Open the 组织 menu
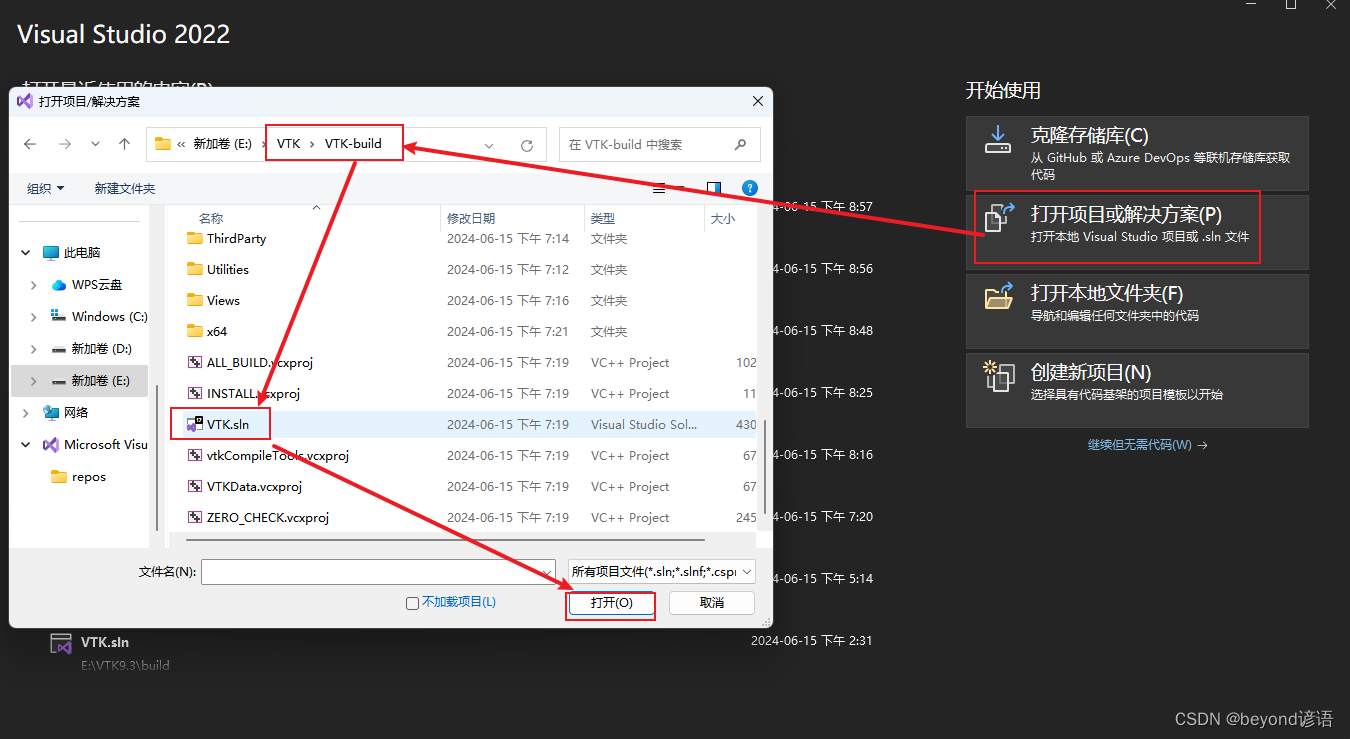 pyautogui.click(x=44, y=188)
